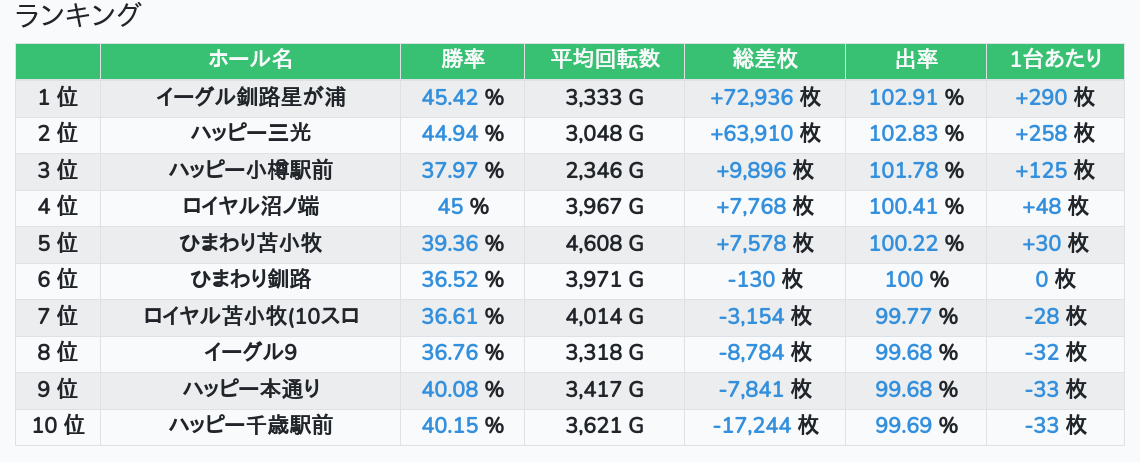This screenshot has height=462, width=1140.
Task: Select the 10 位 rank cell
Action: pyautogui.click(x=58, y=426)
